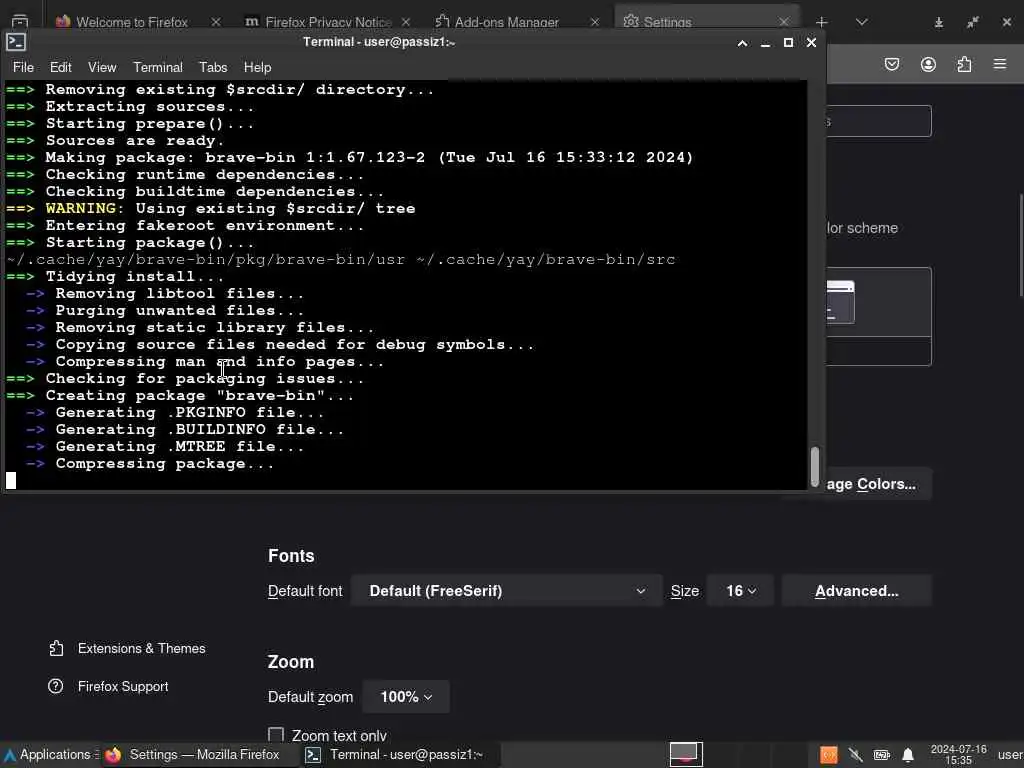Viewport: 1024px width, 768px height.
Task: Switch to Firefox Privacy Notice tab
Action: click(x=328, y=22)
